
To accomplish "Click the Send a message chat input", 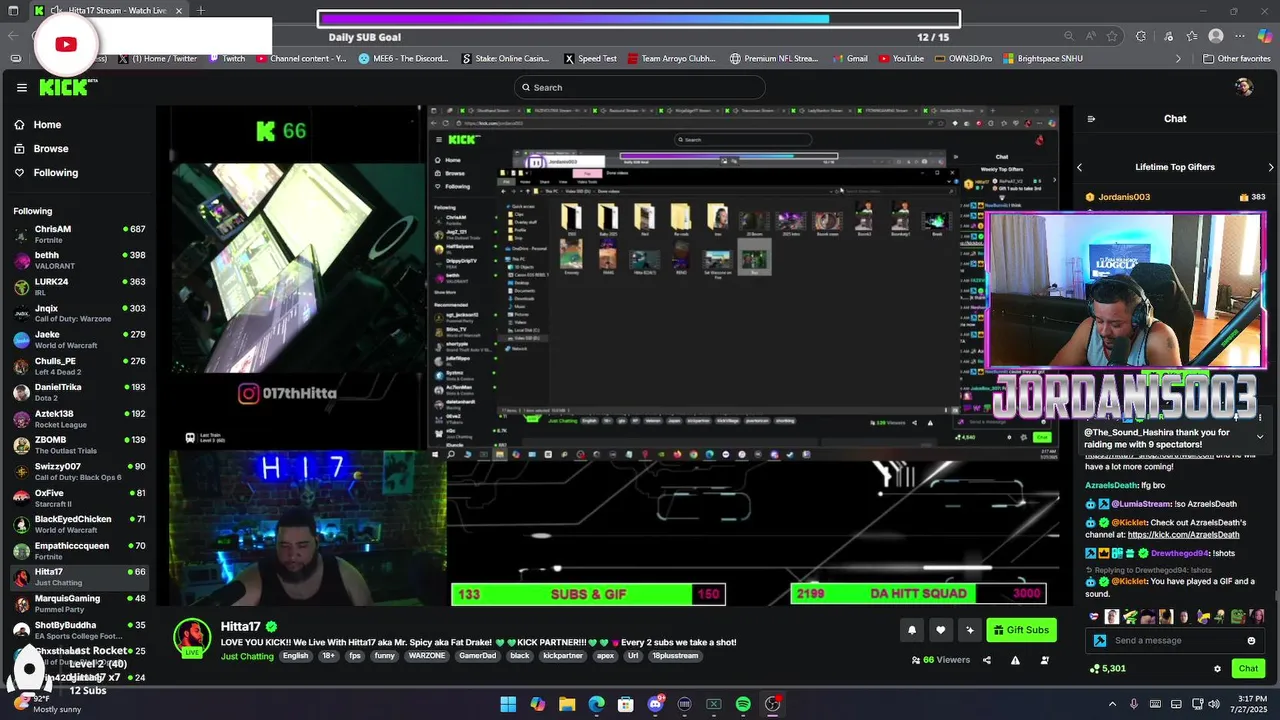I will coord(1175,641).
